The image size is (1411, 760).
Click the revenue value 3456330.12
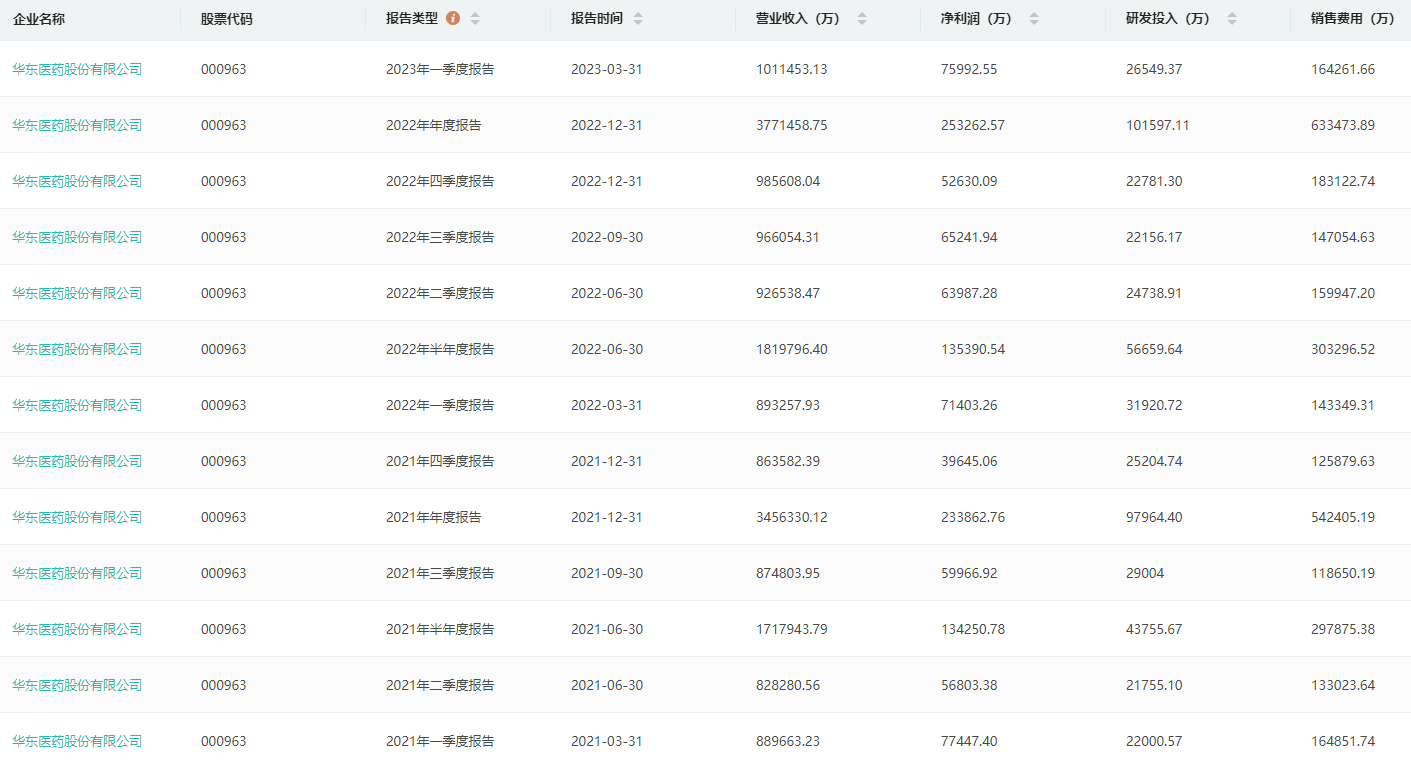(792, 517)
